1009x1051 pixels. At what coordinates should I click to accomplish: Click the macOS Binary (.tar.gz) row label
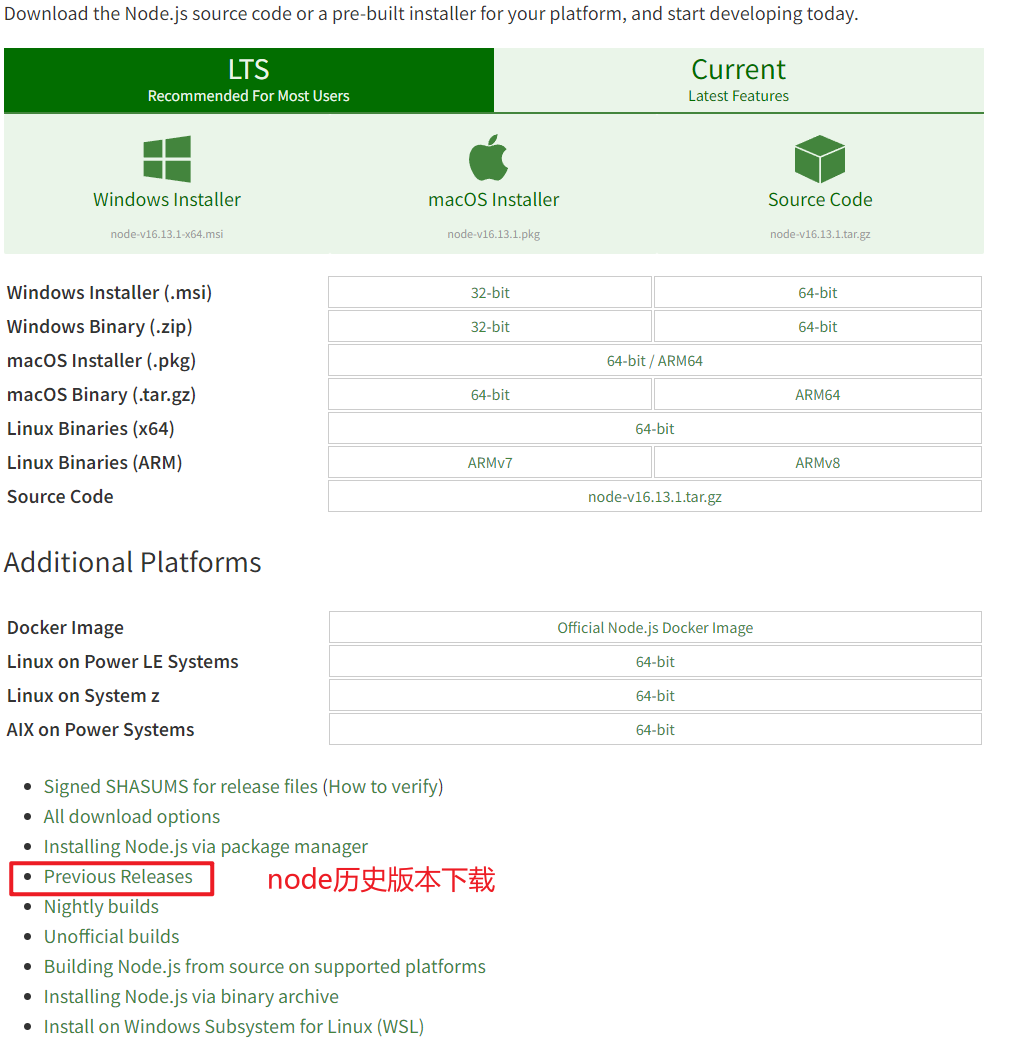pos(101,395)
